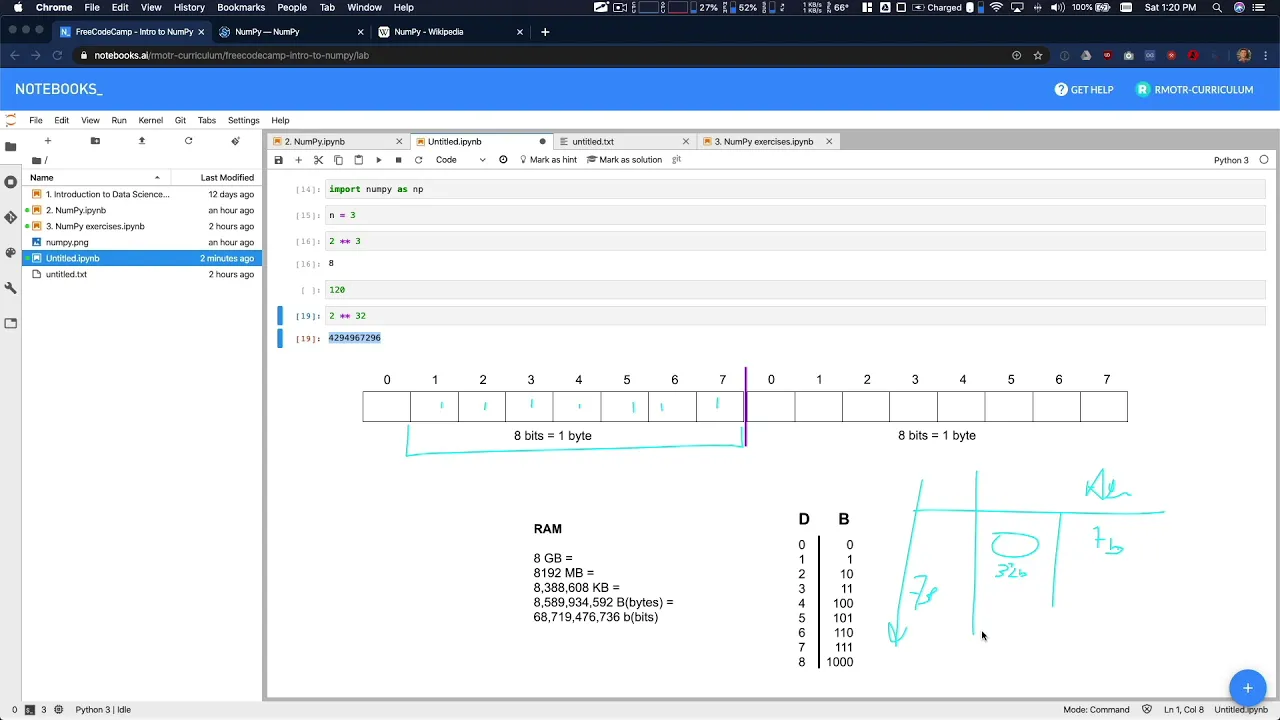
Task: Open a new Chrome tab
Action: 545,32
